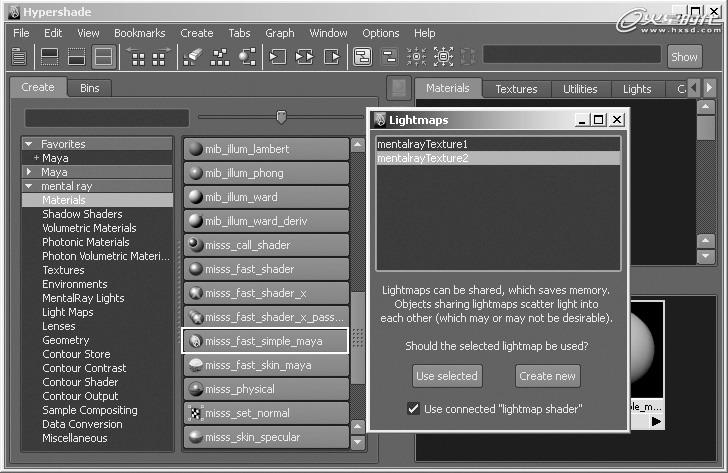Click Materials panel scroll-up arrow
Viewport: 728px width, 473px height.
(706, 107)
